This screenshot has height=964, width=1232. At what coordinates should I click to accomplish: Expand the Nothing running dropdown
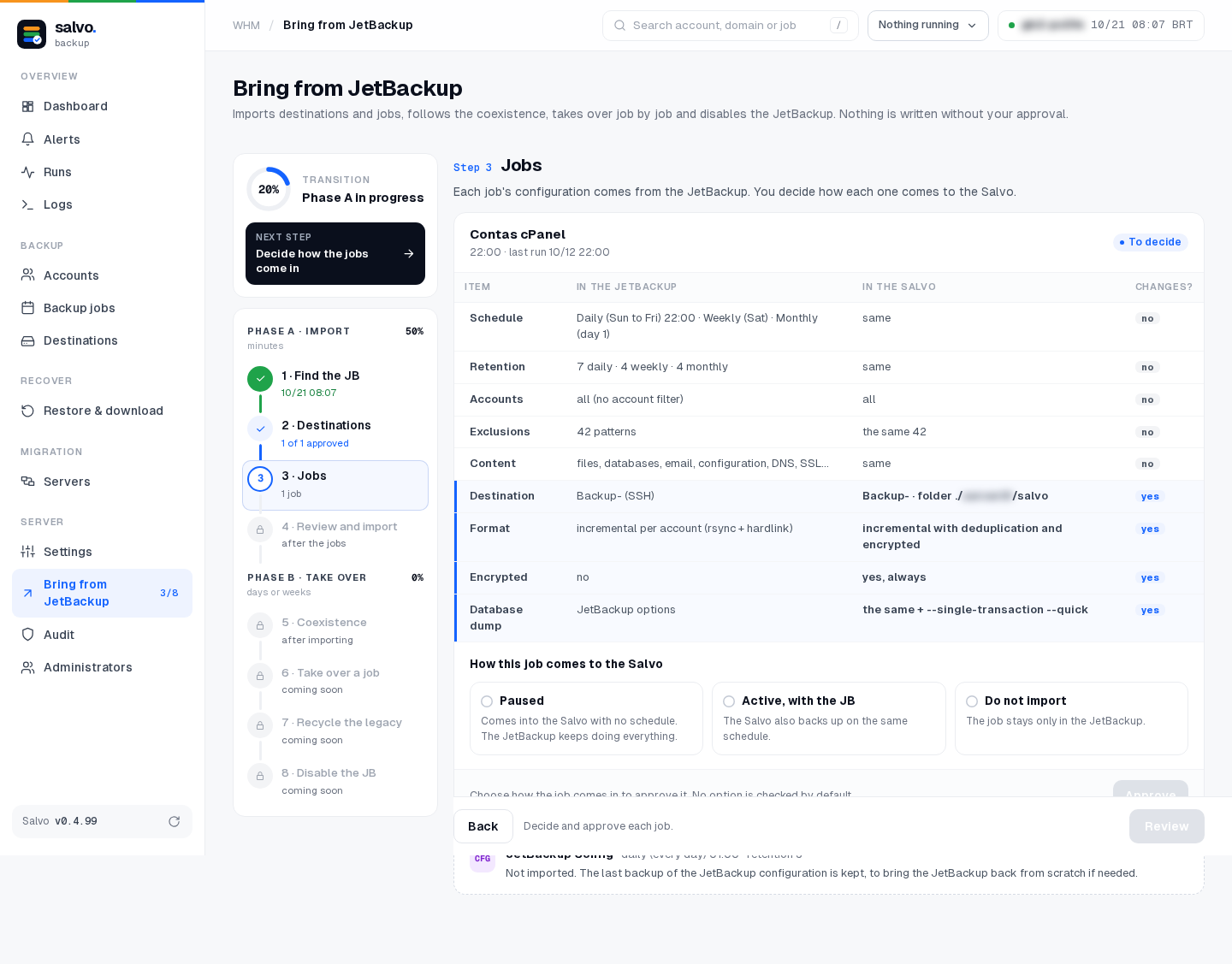[x=928, y=26]
